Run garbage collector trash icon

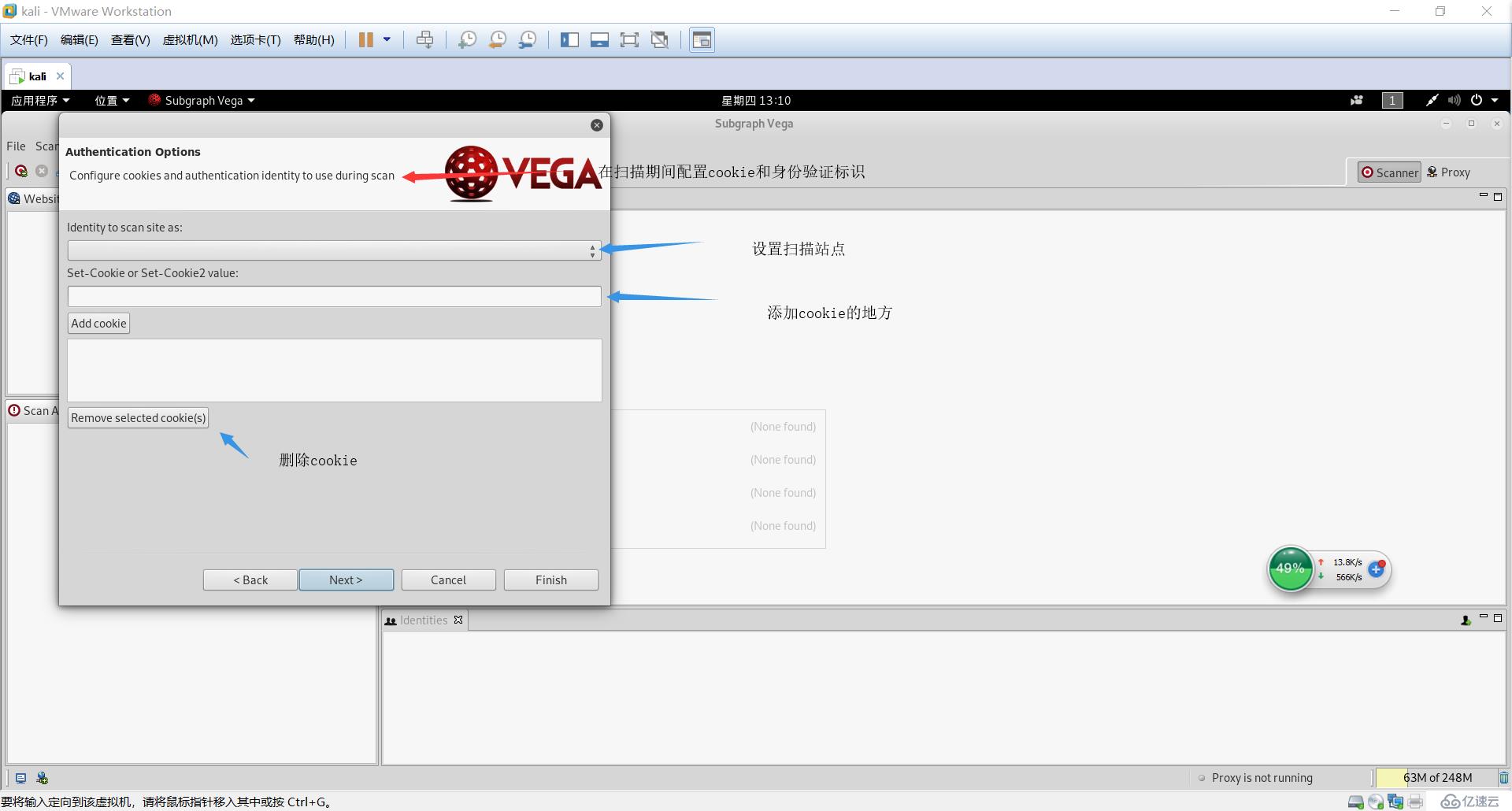tap(1504, 778)
